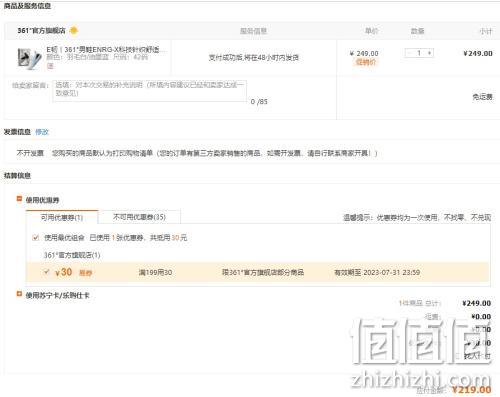The image size is (500, 397).
Task: Click the 满199用30 coupon condition
Action: (155, 272)
